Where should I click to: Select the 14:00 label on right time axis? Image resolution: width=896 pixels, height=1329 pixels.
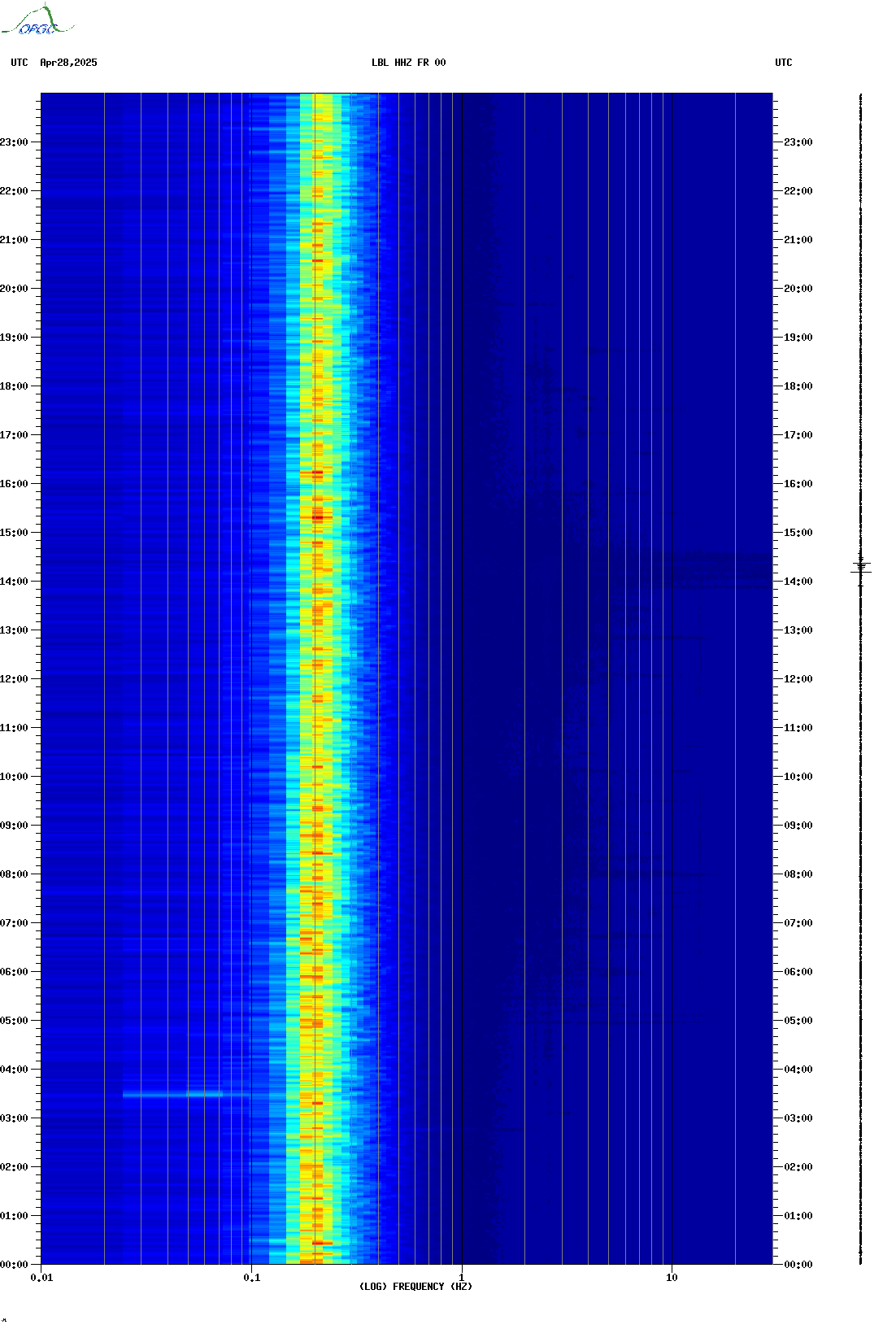[798, 582]
